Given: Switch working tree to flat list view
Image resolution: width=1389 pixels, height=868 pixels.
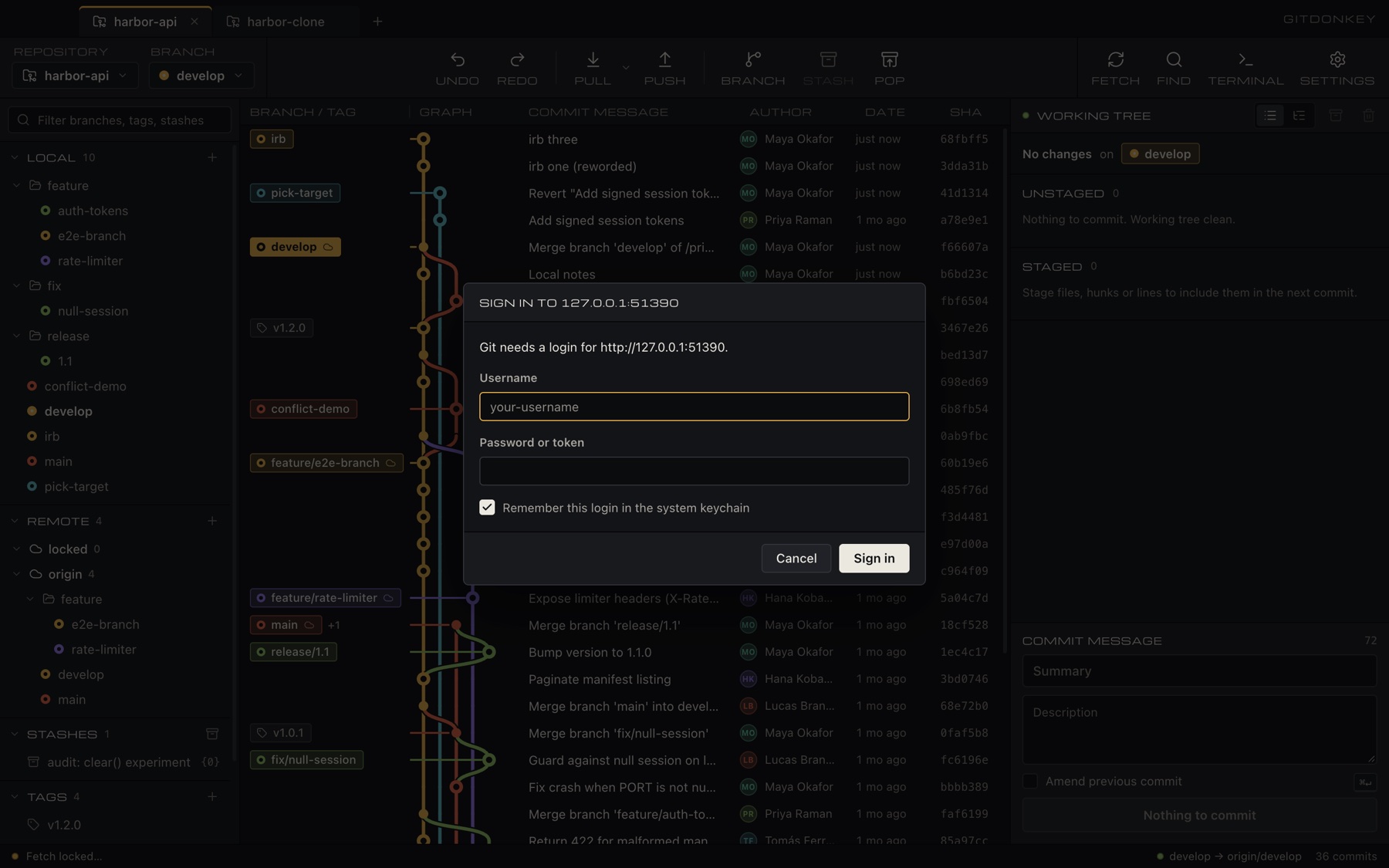Looking at the screenshot, I should (1270, 116).
